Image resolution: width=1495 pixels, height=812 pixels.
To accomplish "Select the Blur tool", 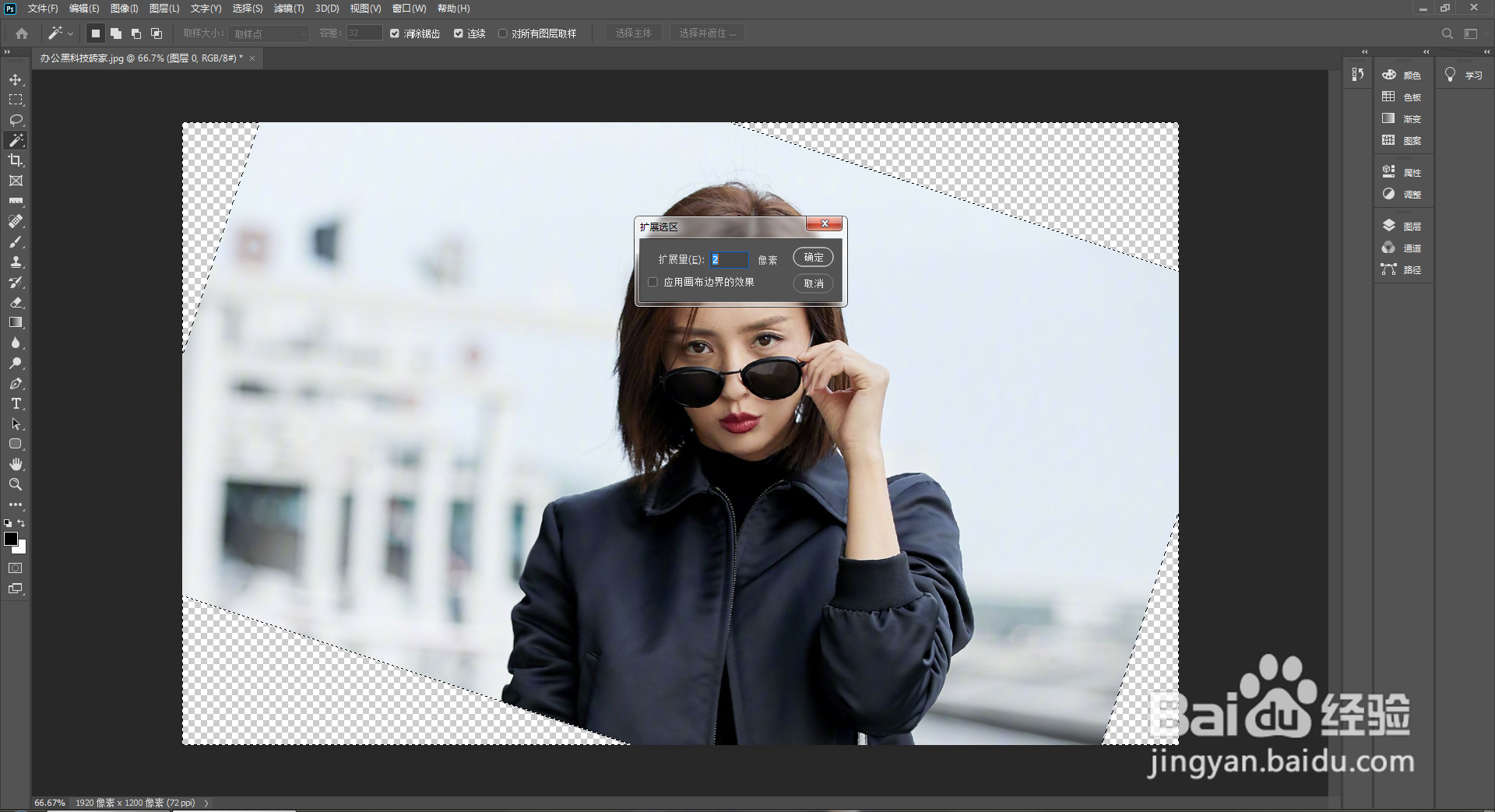I will pyautogui.click(x=16, y=343).
